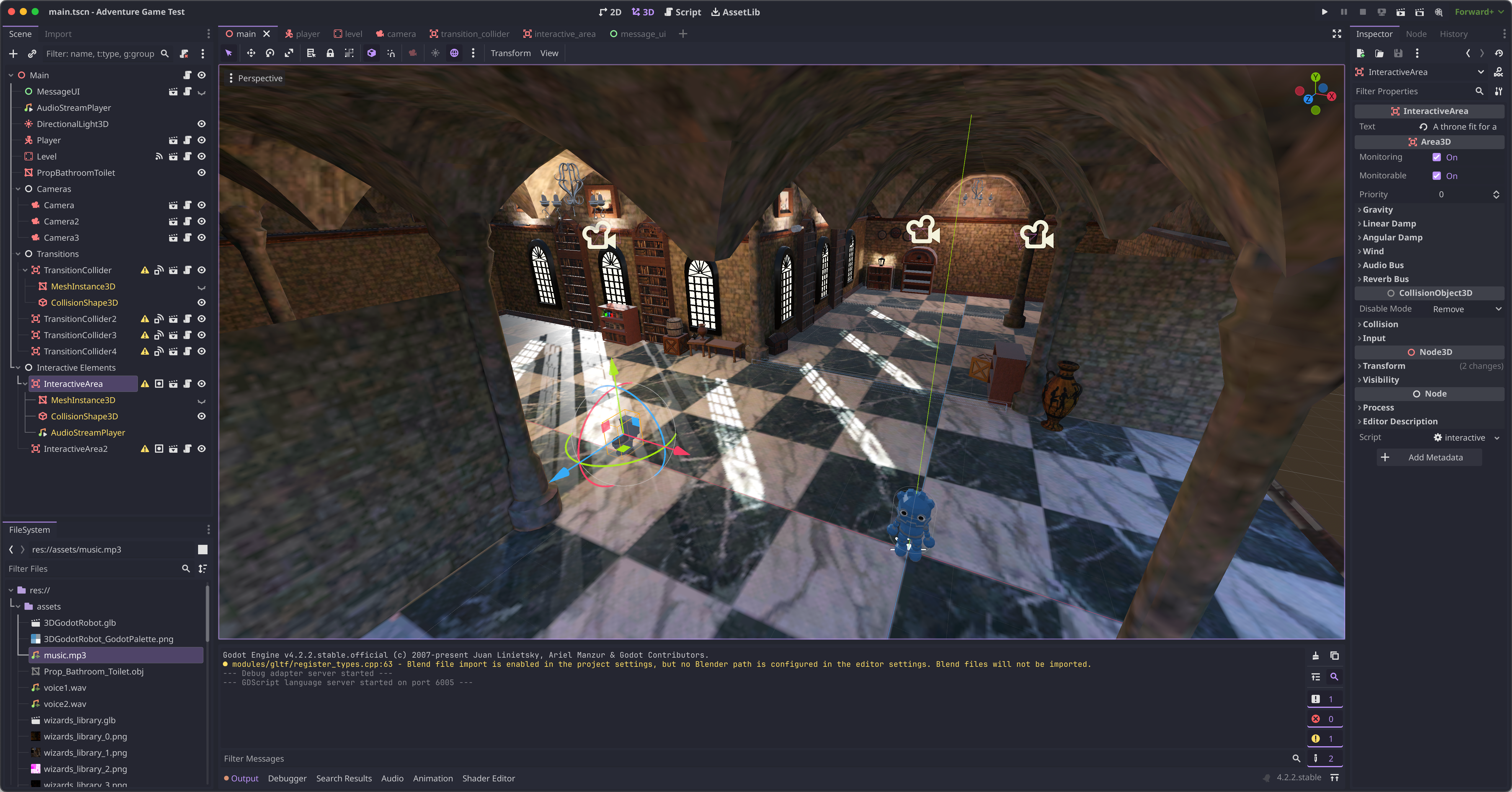
Task: Expand the Transform property section
Action: [x=1384, y=366]
